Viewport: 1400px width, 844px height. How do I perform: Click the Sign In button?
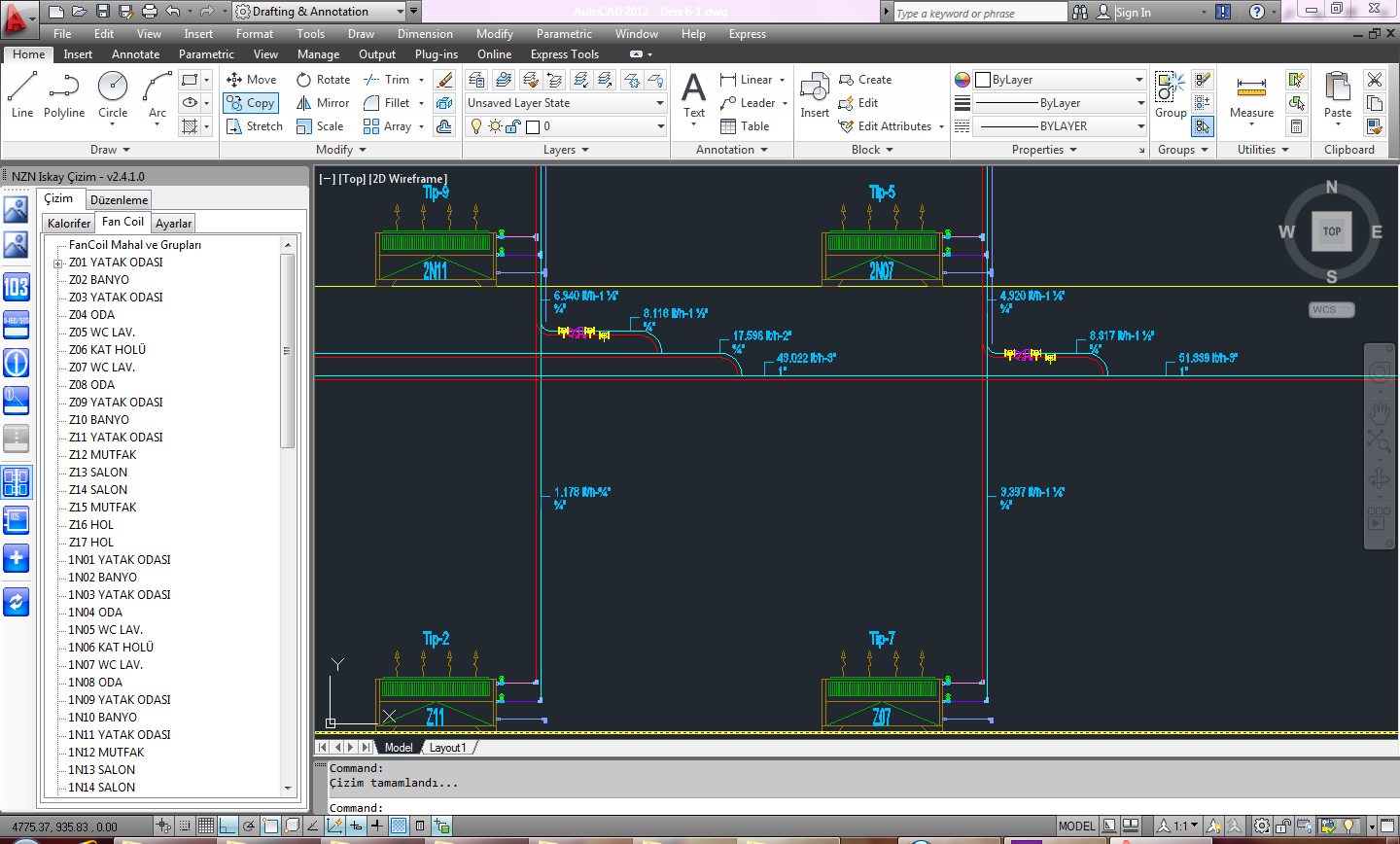pos(1133,13)
